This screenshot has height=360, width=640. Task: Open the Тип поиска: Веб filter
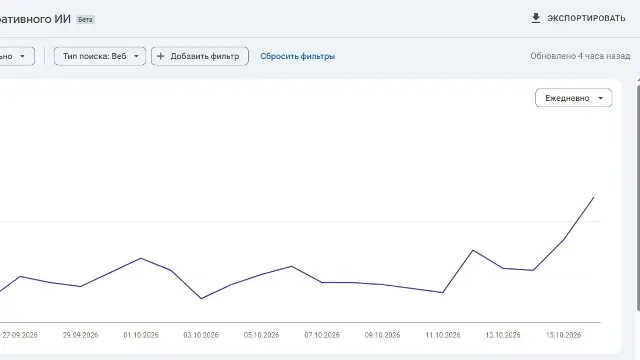click(100, 56)
